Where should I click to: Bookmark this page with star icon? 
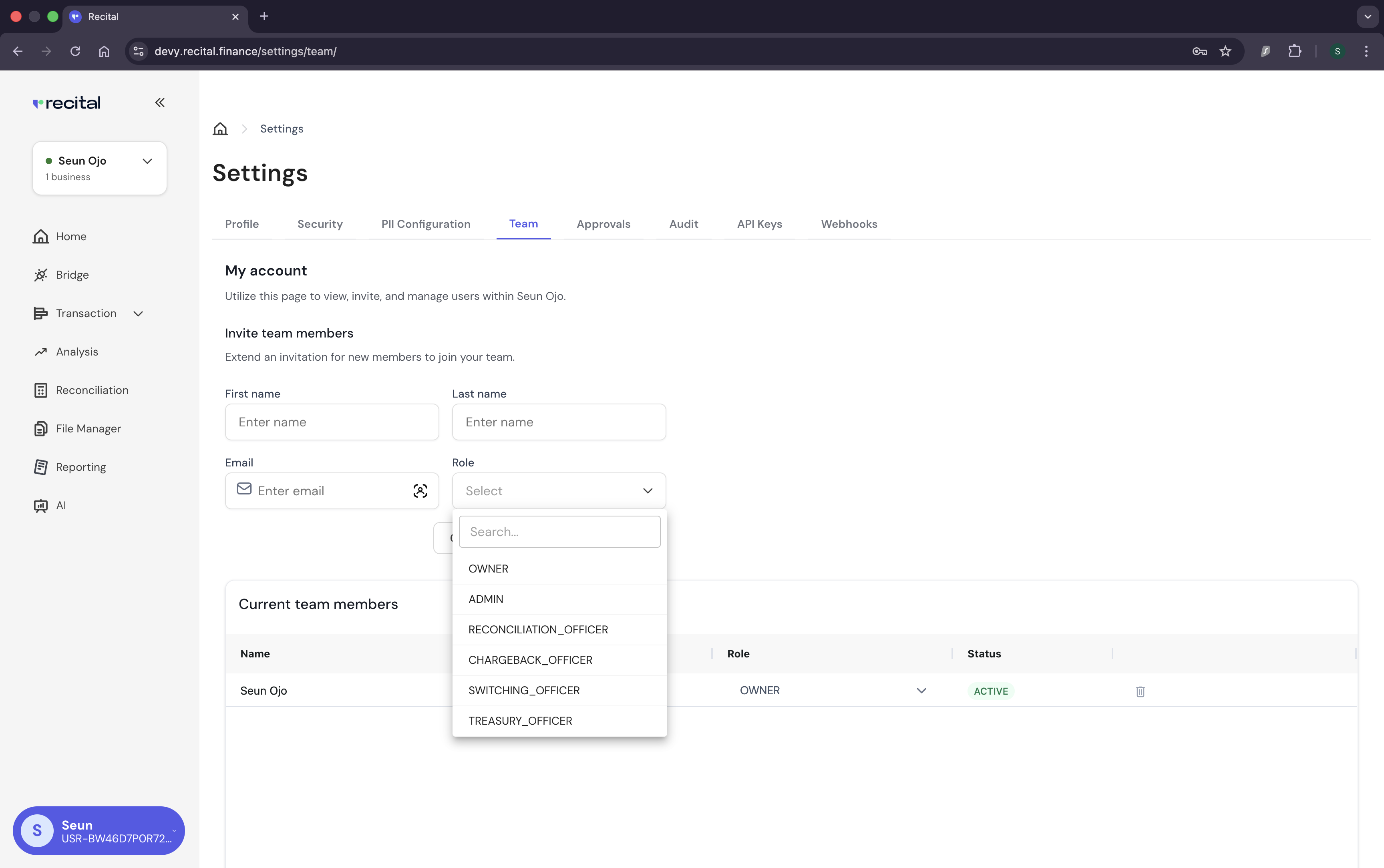(1225, 51)
